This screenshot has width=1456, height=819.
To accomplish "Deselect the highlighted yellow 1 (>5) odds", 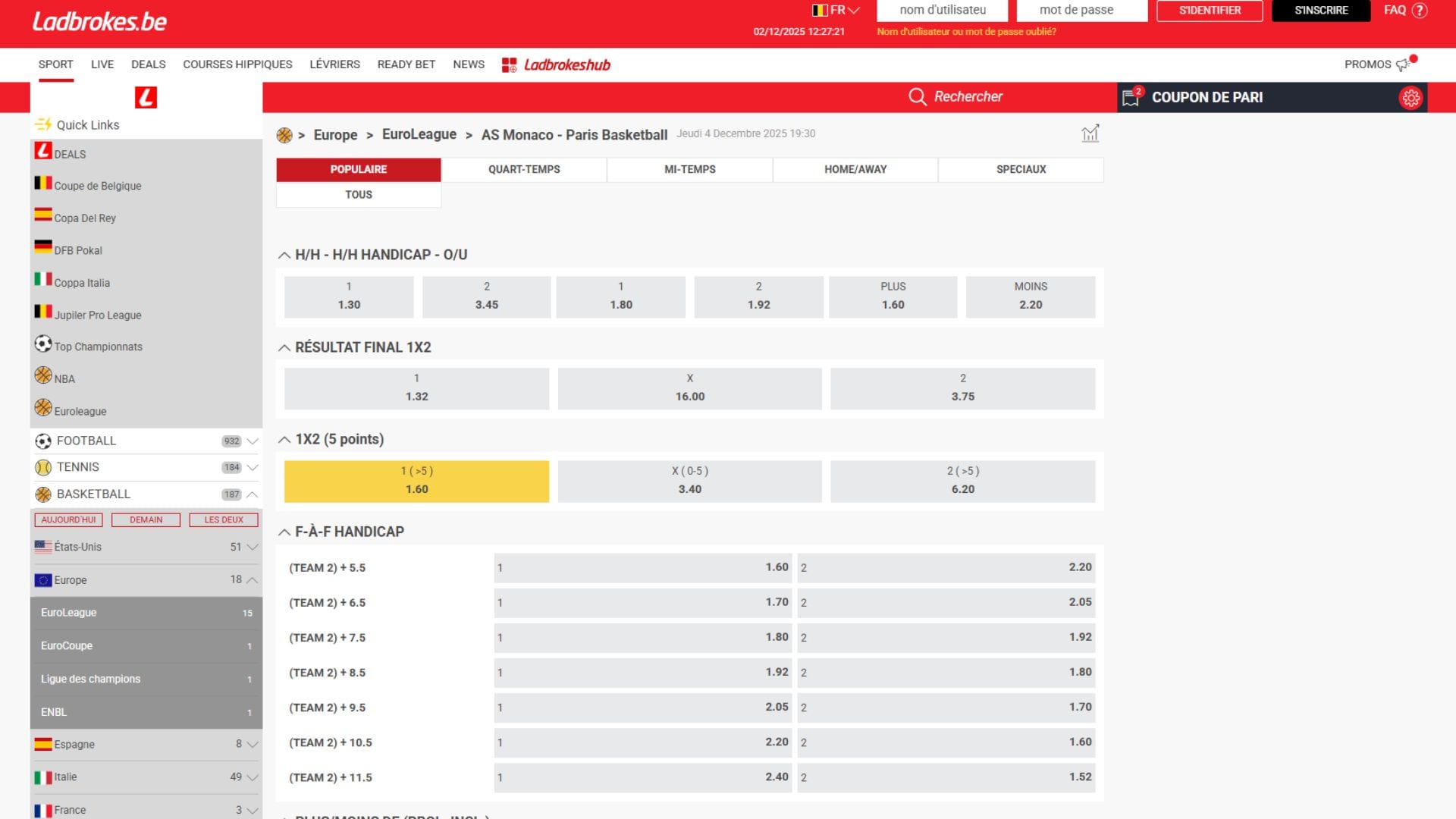I will click(416, 482).
